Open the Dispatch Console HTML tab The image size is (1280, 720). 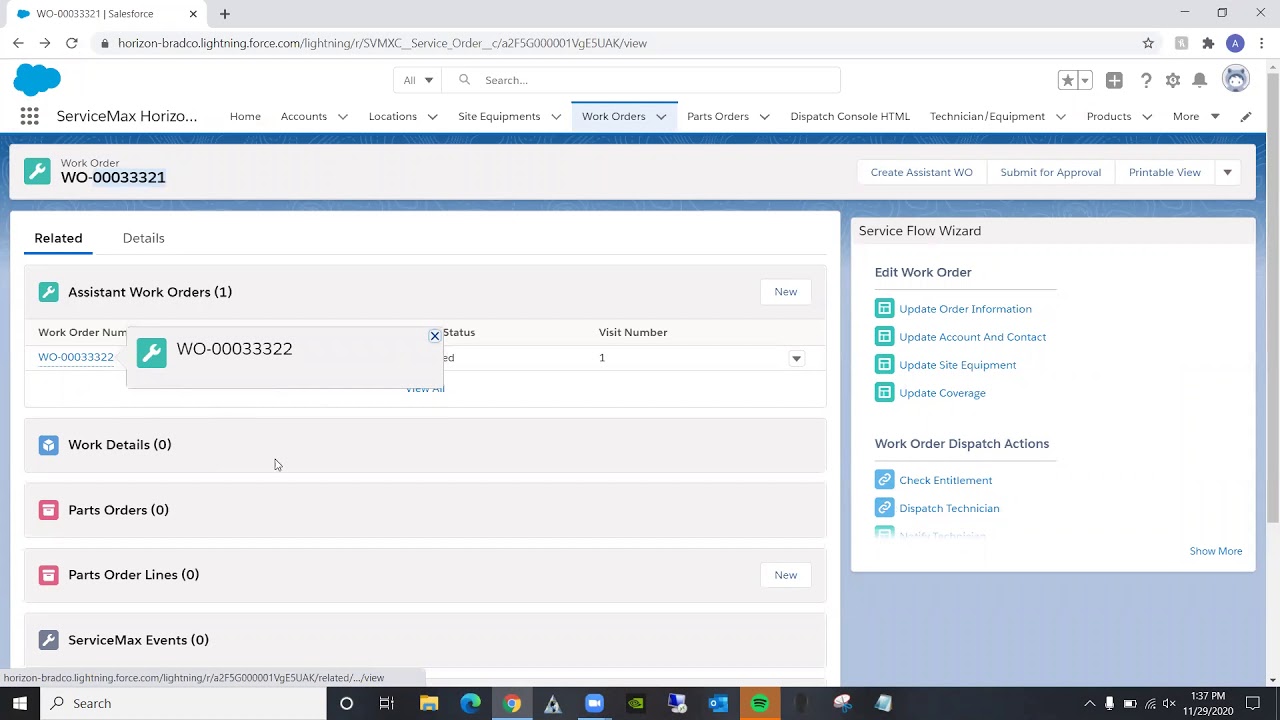click(850, 116)
